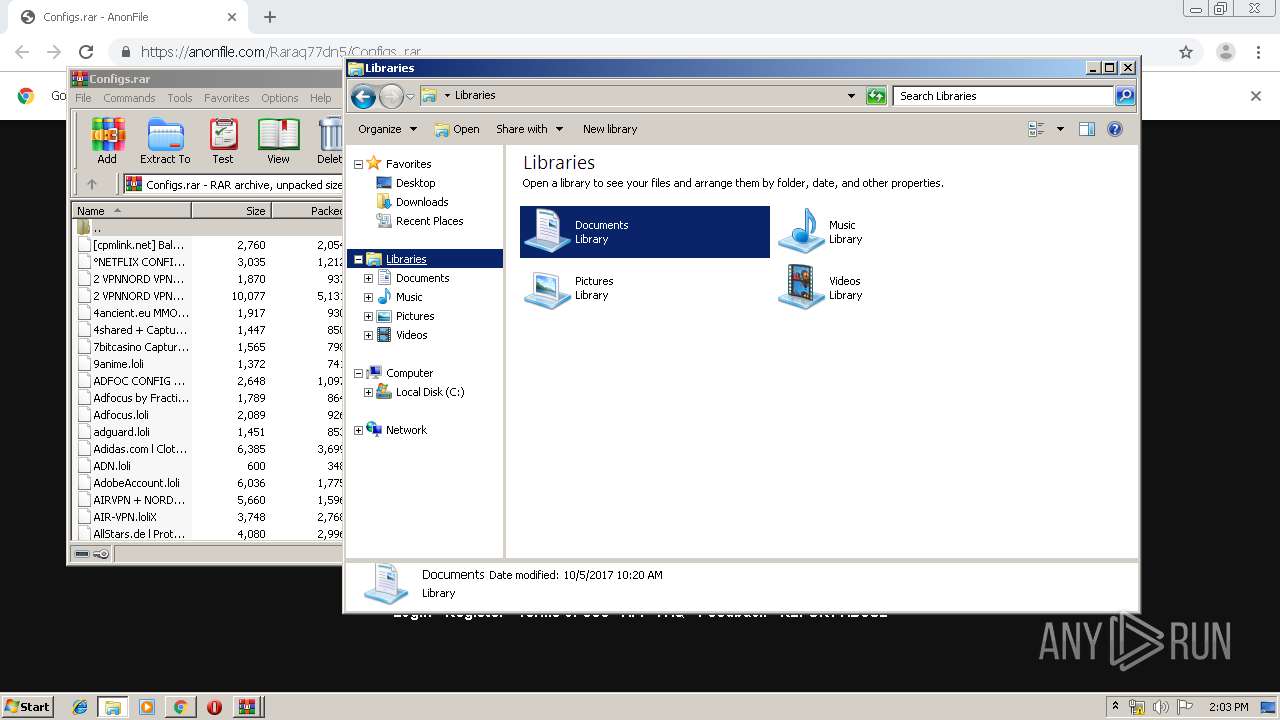Open WinRAR Options menu
The image size is (1280, 720).
click(280, 98)
